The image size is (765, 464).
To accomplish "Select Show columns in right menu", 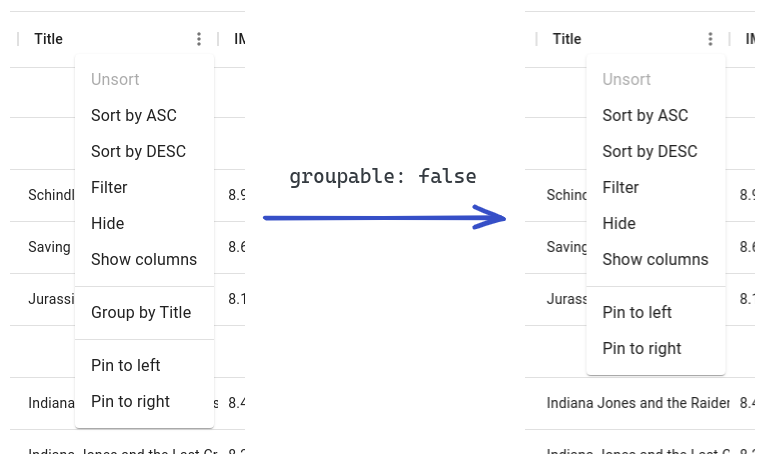I will (655, 259).
